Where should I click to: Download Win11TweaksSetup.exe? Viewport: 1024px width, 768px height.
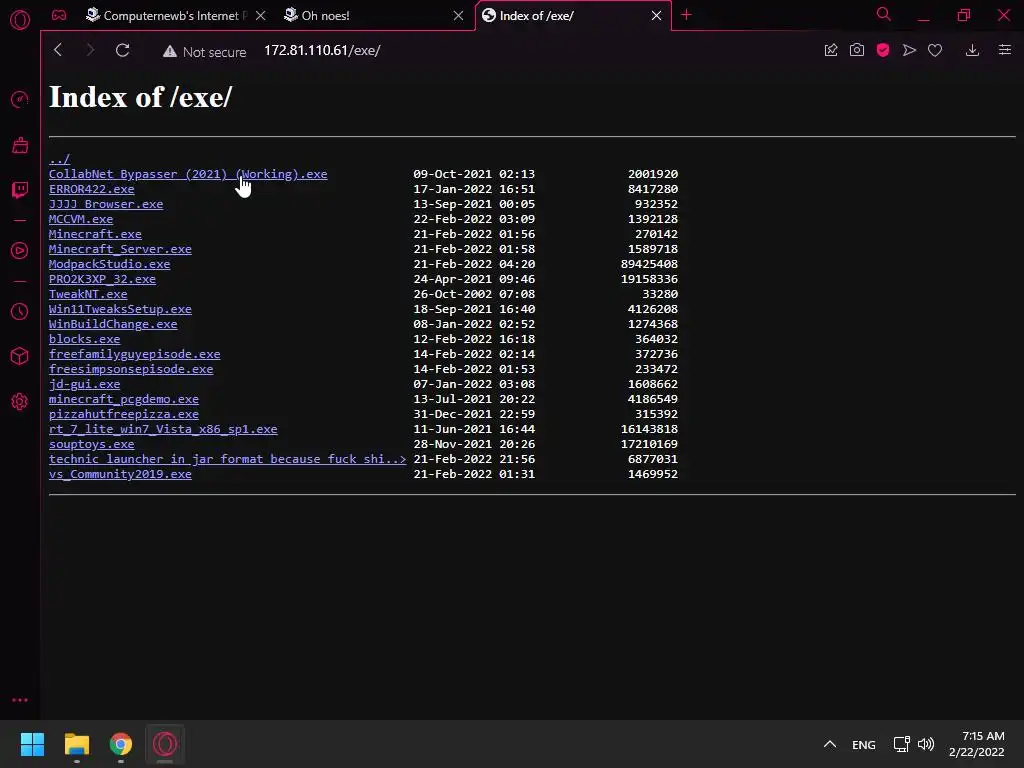[x=120, y=309]
